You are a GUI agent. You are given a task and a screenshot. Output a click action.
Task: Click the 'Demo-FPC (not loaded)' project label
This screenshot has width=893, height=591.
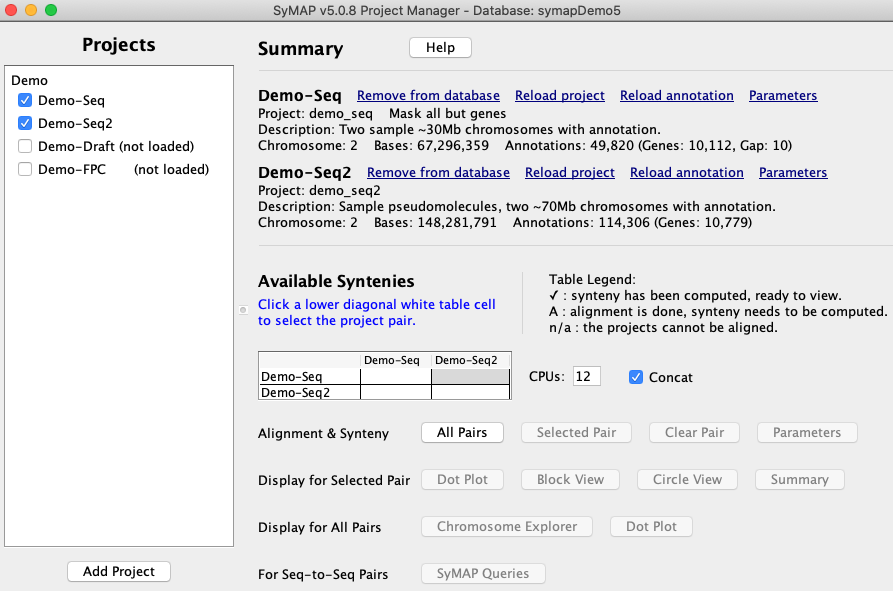(x=124, y=169)
